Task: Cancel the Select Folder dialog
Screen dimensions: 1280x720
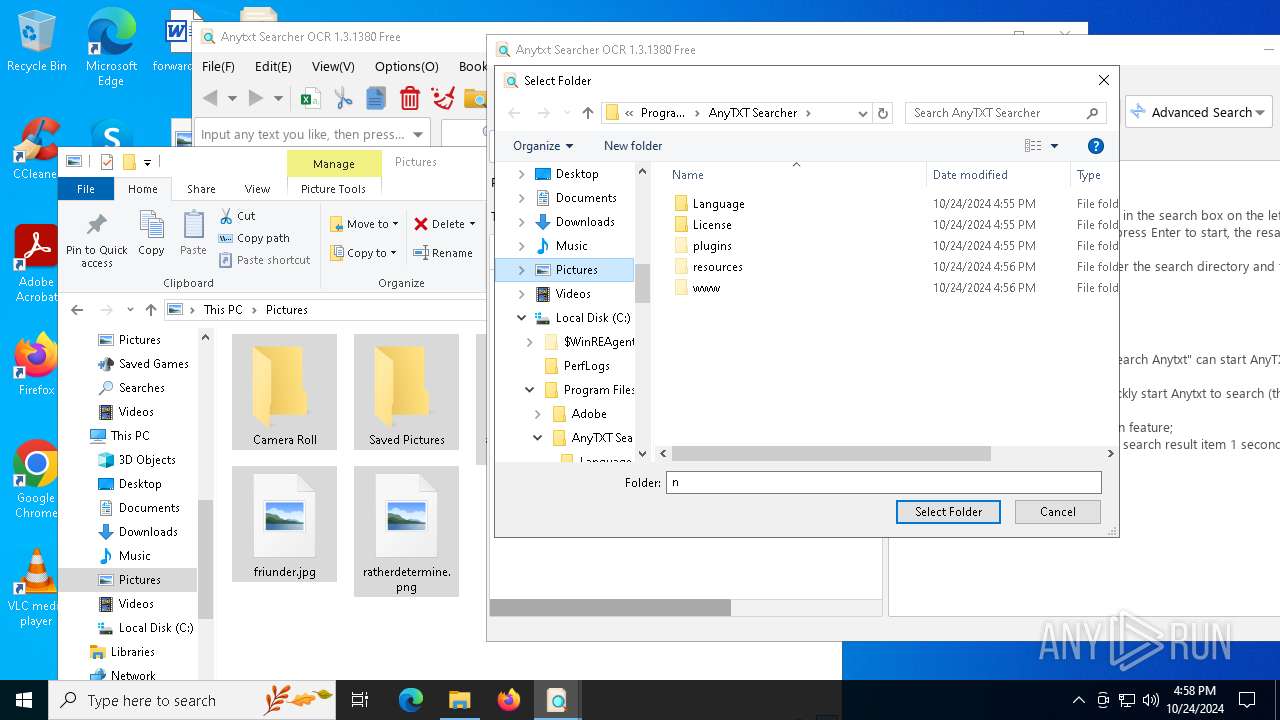Action: click(1057, 511)
